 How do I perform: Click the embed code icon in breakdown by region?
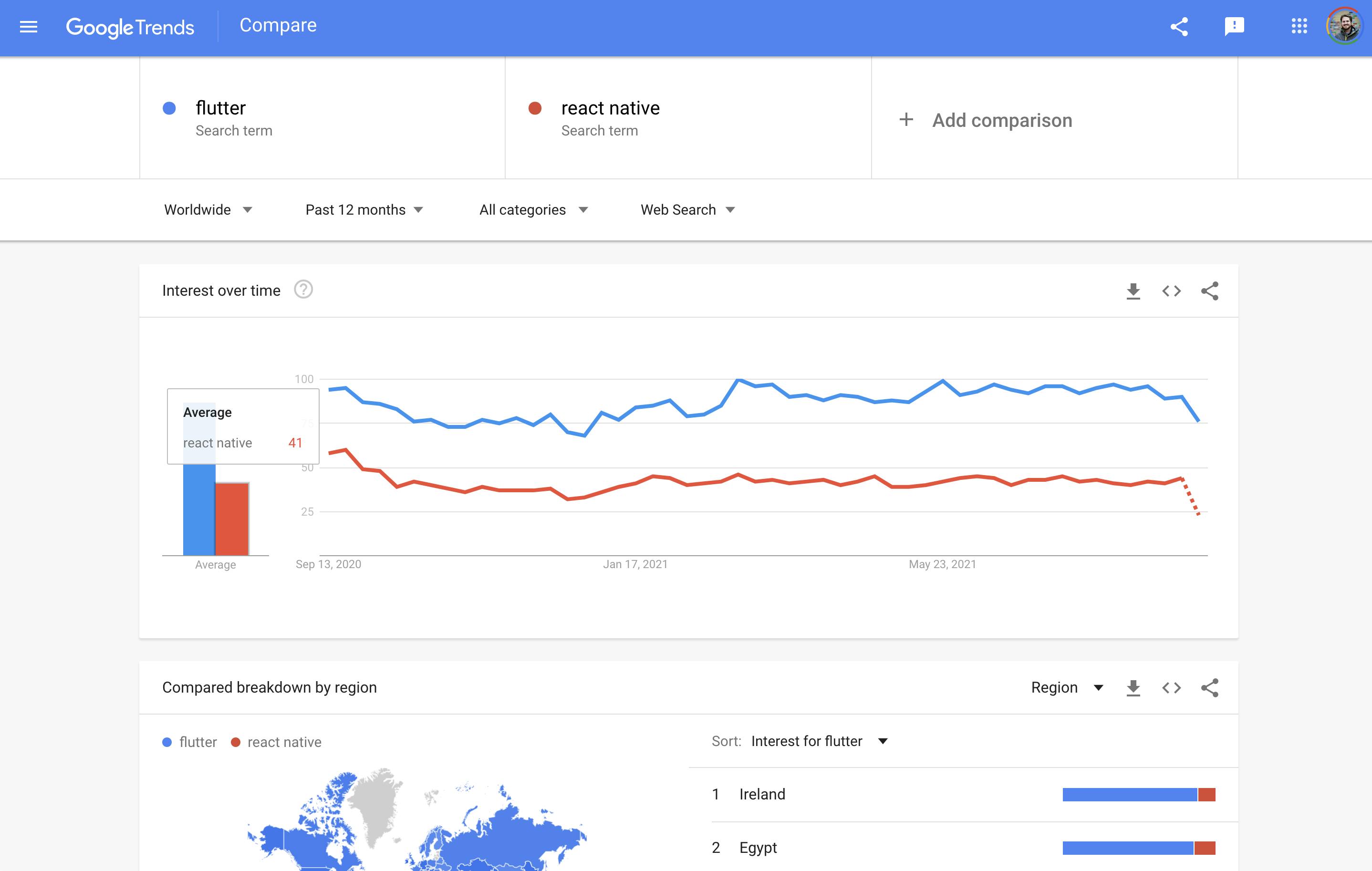[x=1171, y=687]
